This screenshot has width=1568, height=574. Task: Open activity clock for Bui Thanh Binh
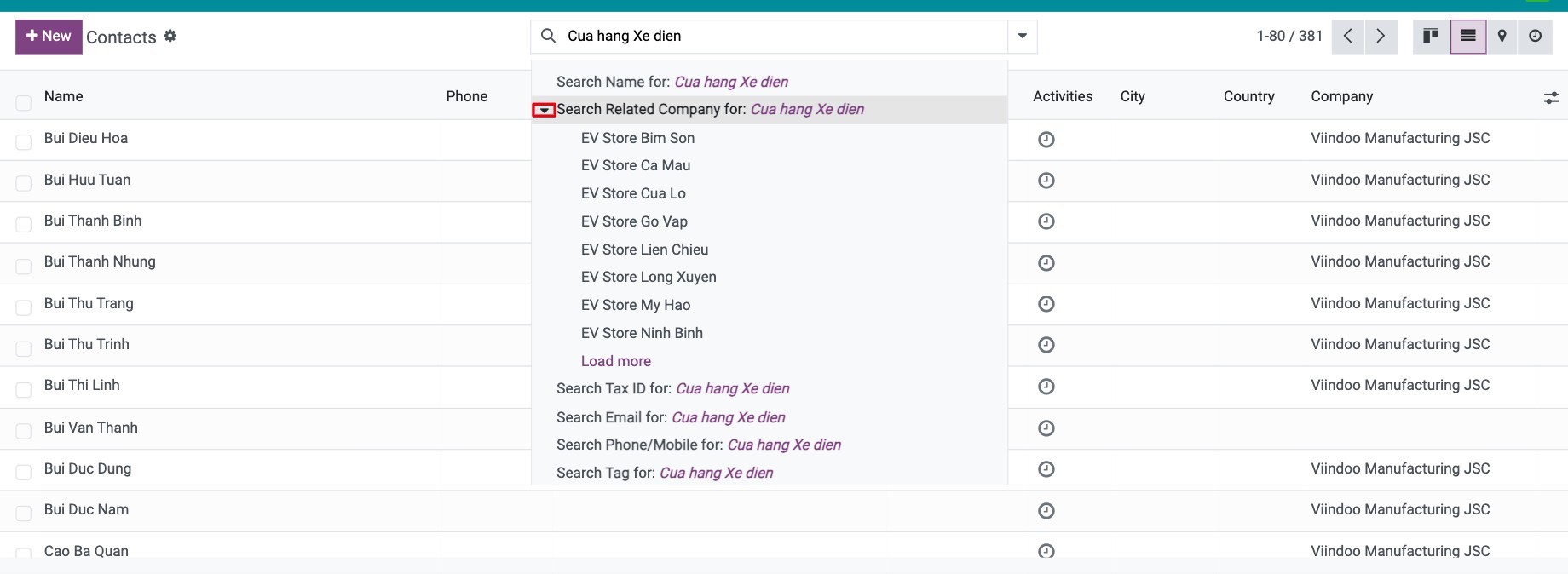click(1046, 221)
